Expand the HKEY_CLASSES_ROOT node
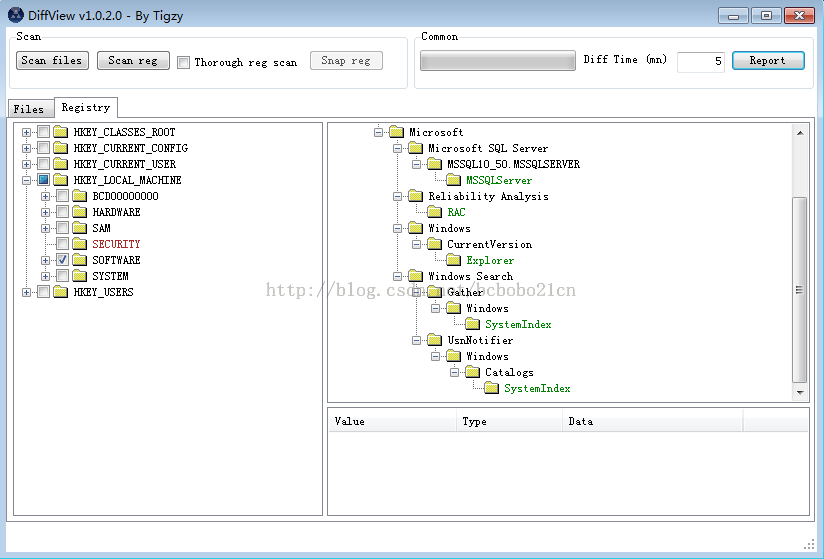The width and height of the screenshot is (824, 559). [x=26, y=132]
